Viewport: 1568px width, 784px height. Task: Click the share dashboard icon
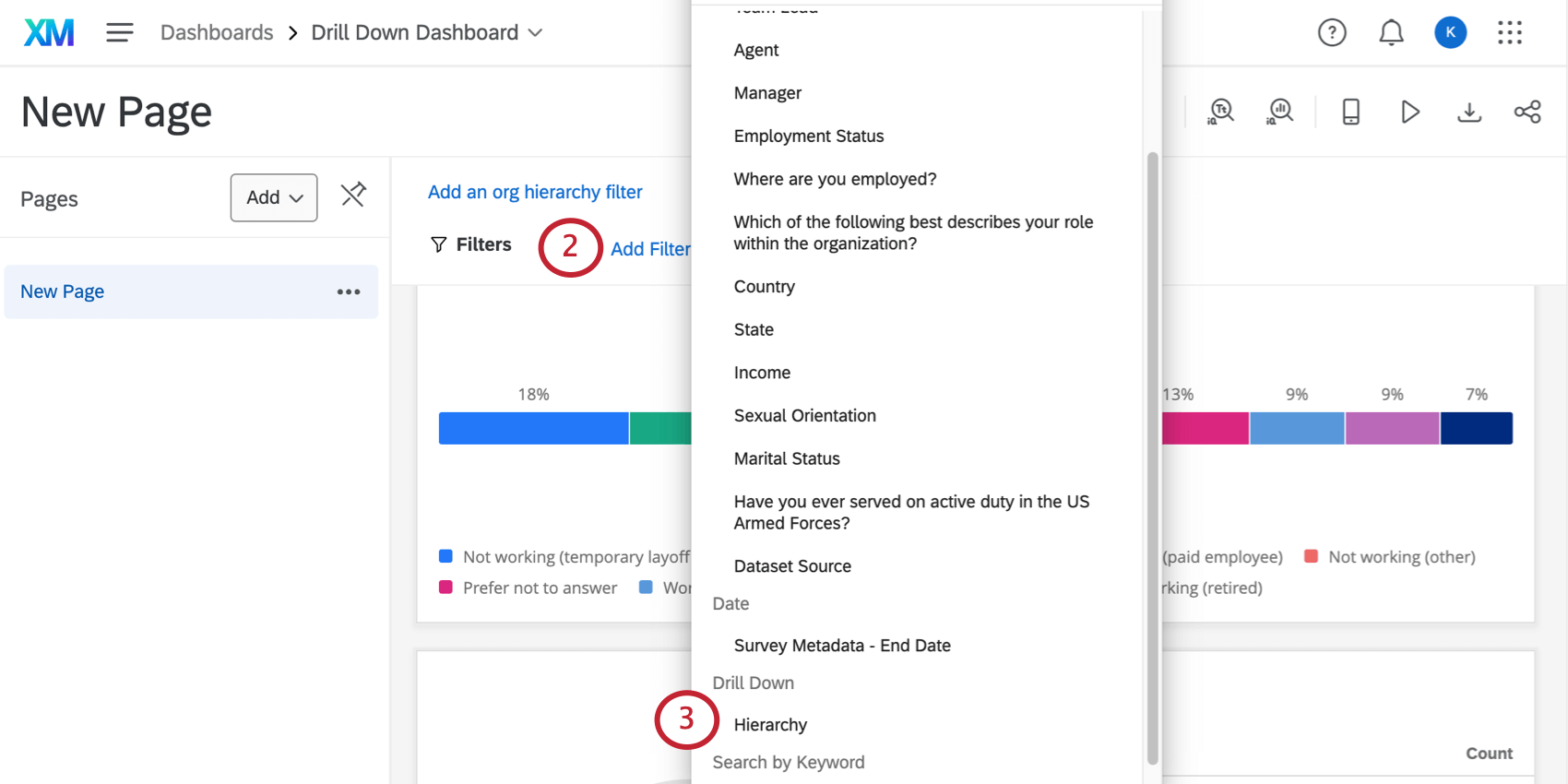click(1527, 113)
